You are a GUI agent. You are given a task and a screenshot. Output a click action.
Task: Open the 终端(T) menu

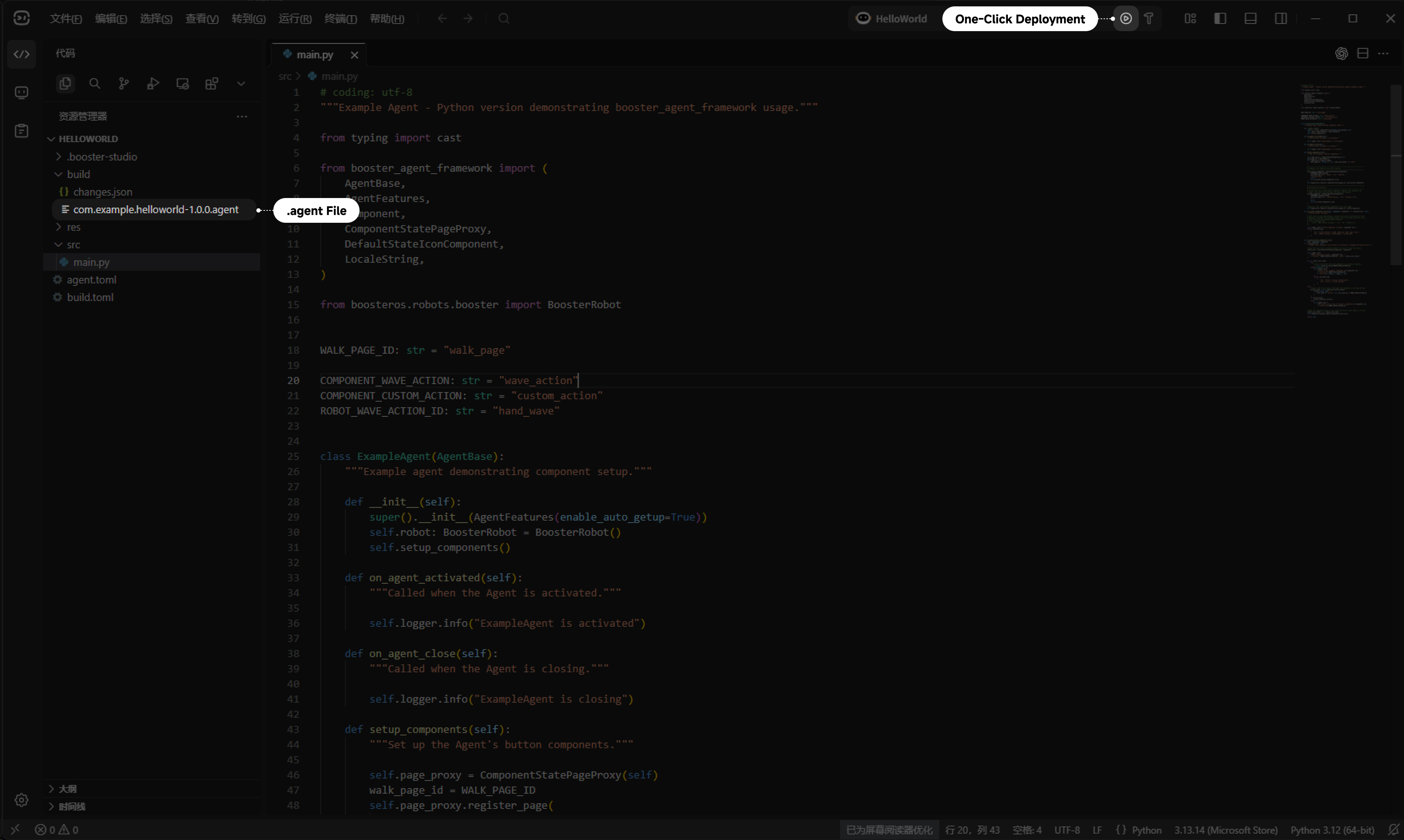(x=340, y=19)
